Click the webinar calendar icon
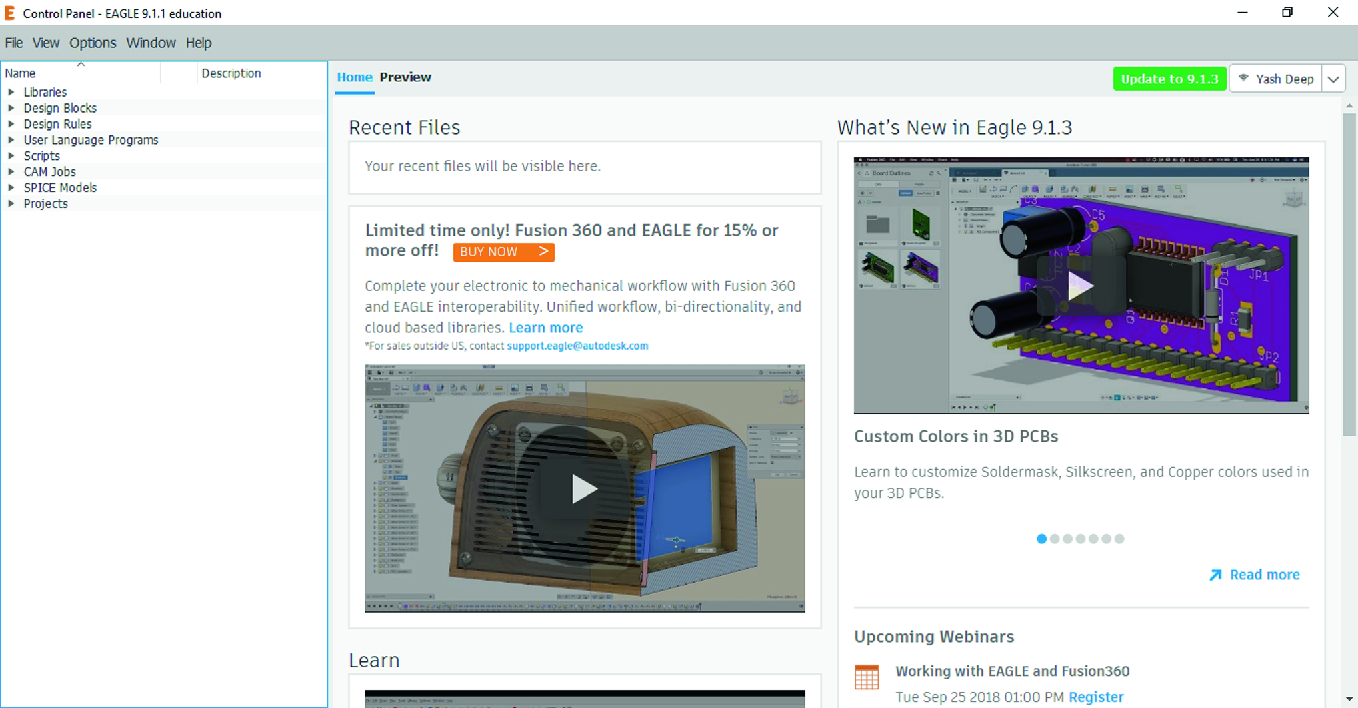This screenshot has height=708, width=1358. pyautogui.click(x=867, y=677)
